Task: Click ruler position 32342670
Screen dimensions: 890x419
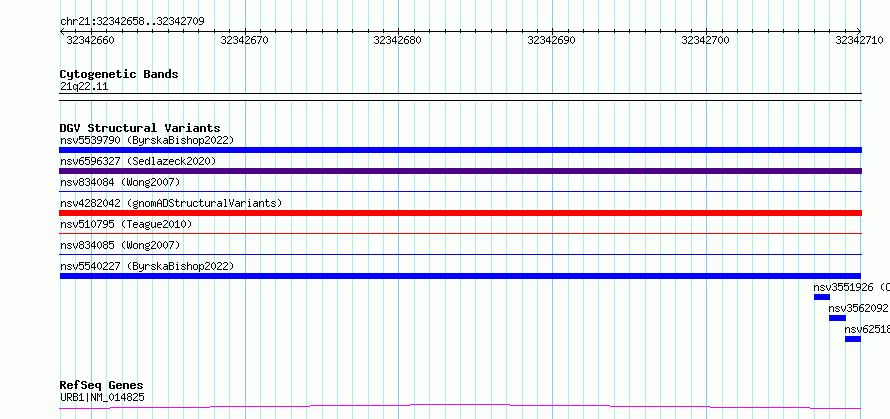Action: click(244, 40)
